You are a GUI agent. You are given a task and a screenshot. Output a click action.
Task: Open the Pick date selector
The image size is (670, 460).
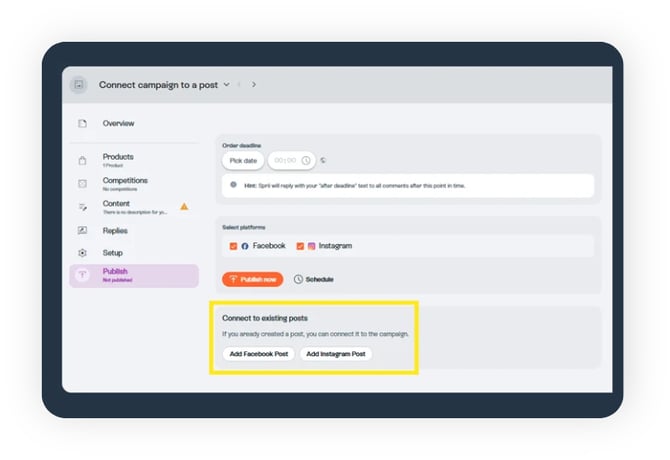[243, 160]
